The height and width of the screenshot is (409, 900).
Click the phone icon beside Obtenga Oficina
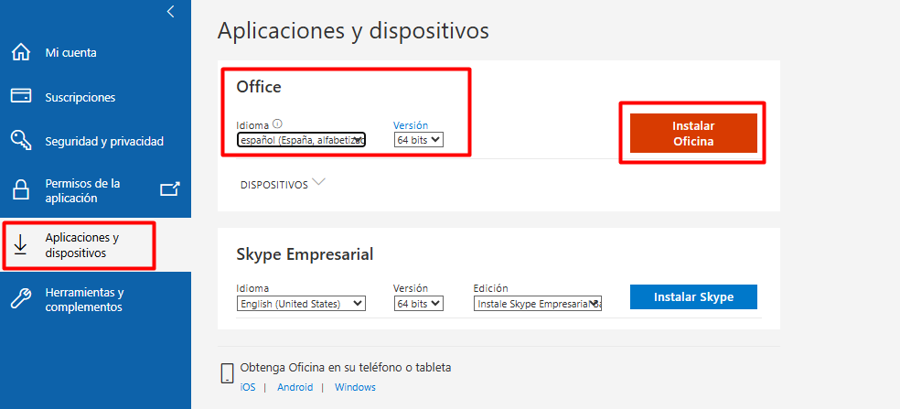point(227,373)
